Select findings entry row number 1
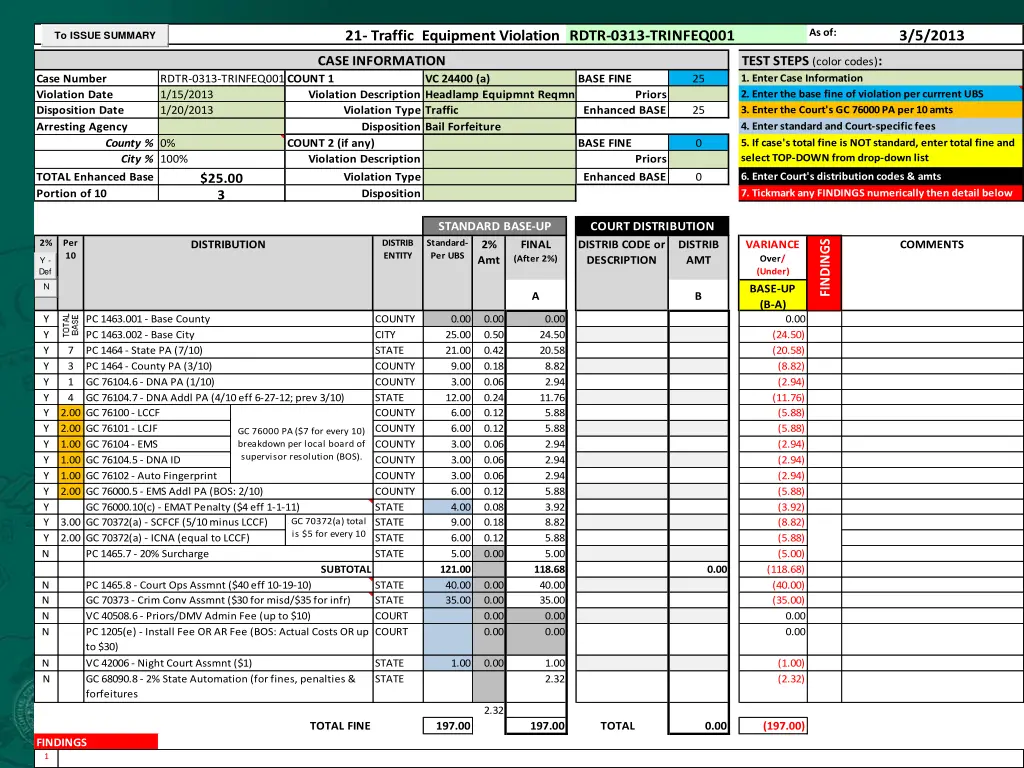 (x=46, y=757)
